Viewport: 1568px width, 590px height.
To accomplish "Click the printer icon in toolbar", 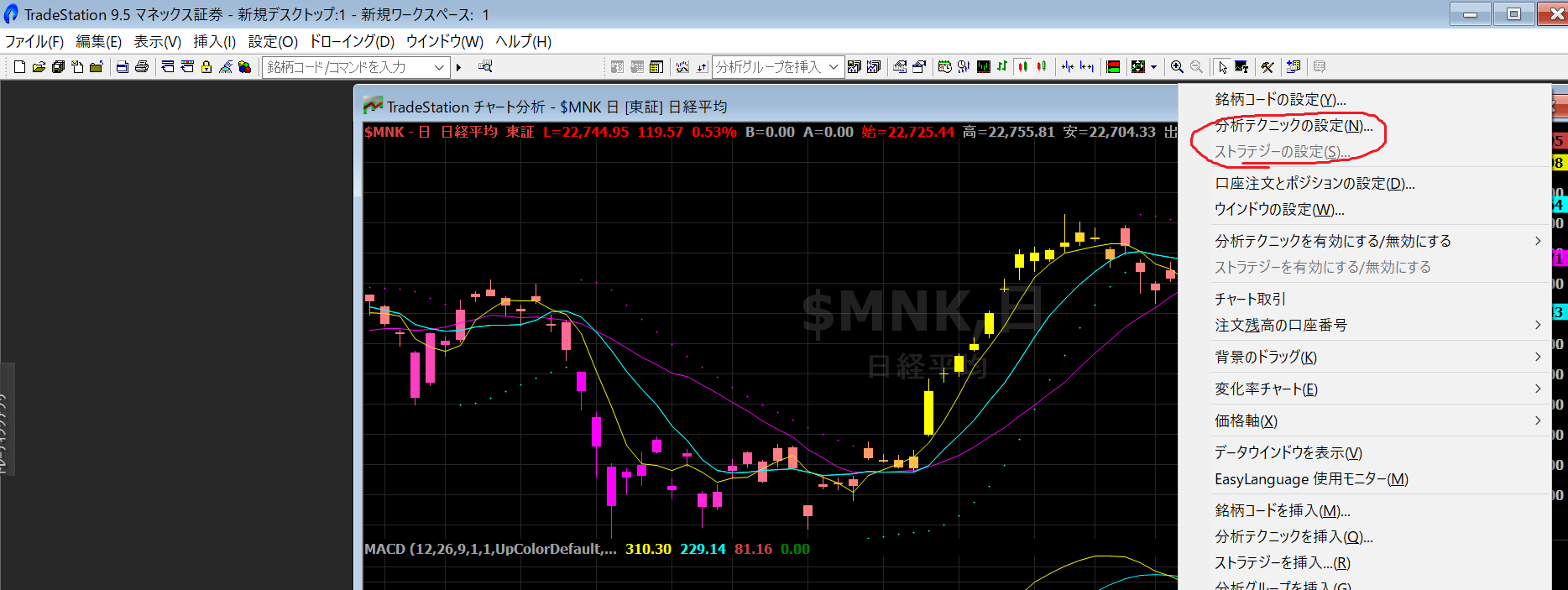I will point(142,67).
